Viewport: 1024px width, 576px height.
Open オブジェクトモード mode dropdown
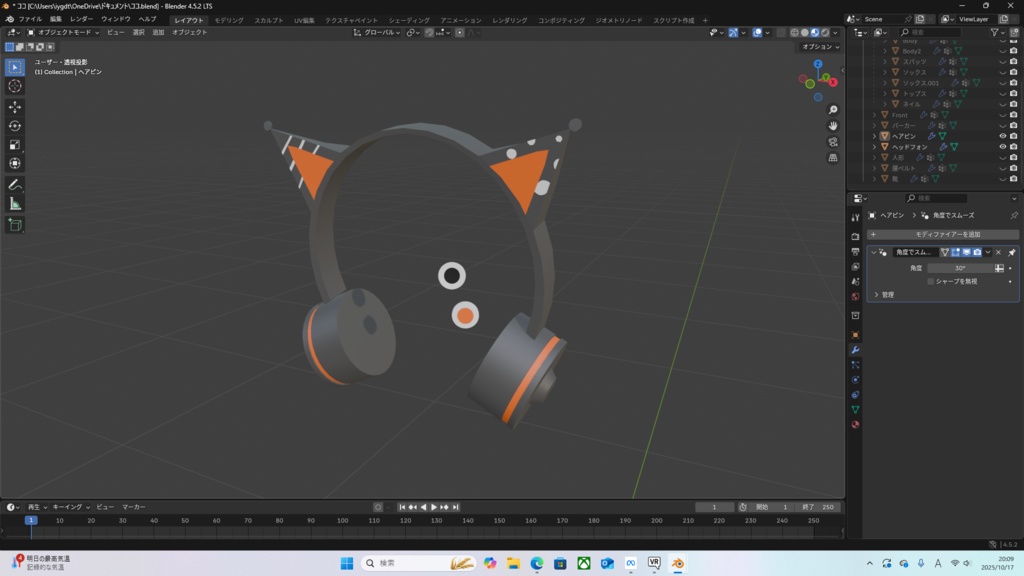pyautogui.click(x=63, y=33)
